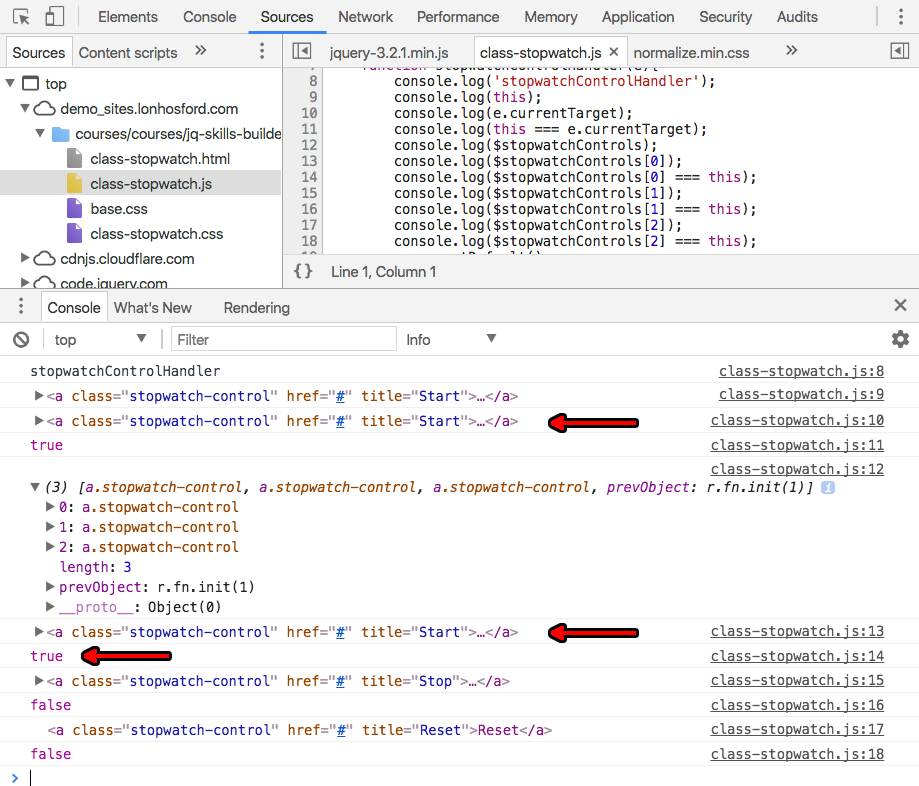Collapse the courses folder node
This screenshot has height=786, width=919.
coord(40,134)
